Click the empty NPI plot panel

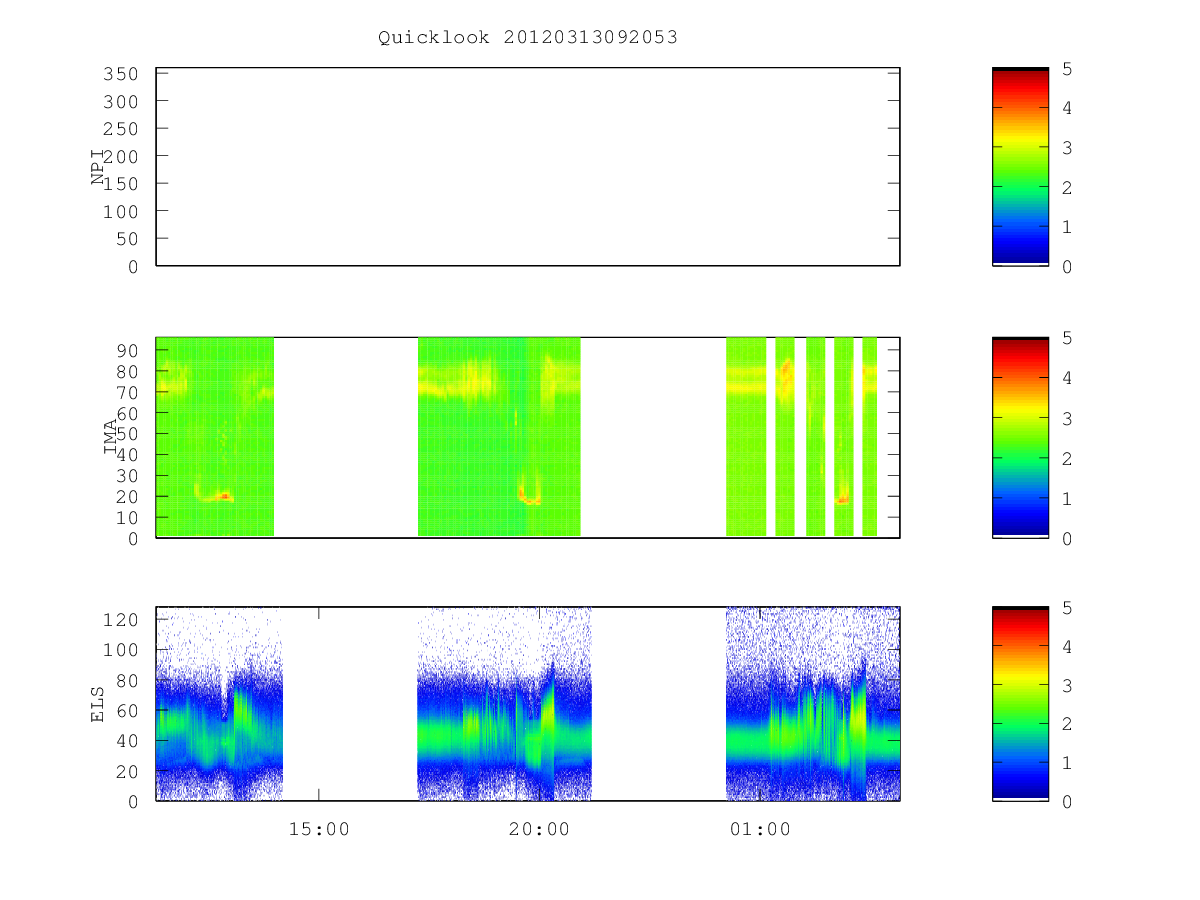pos(528,167)
